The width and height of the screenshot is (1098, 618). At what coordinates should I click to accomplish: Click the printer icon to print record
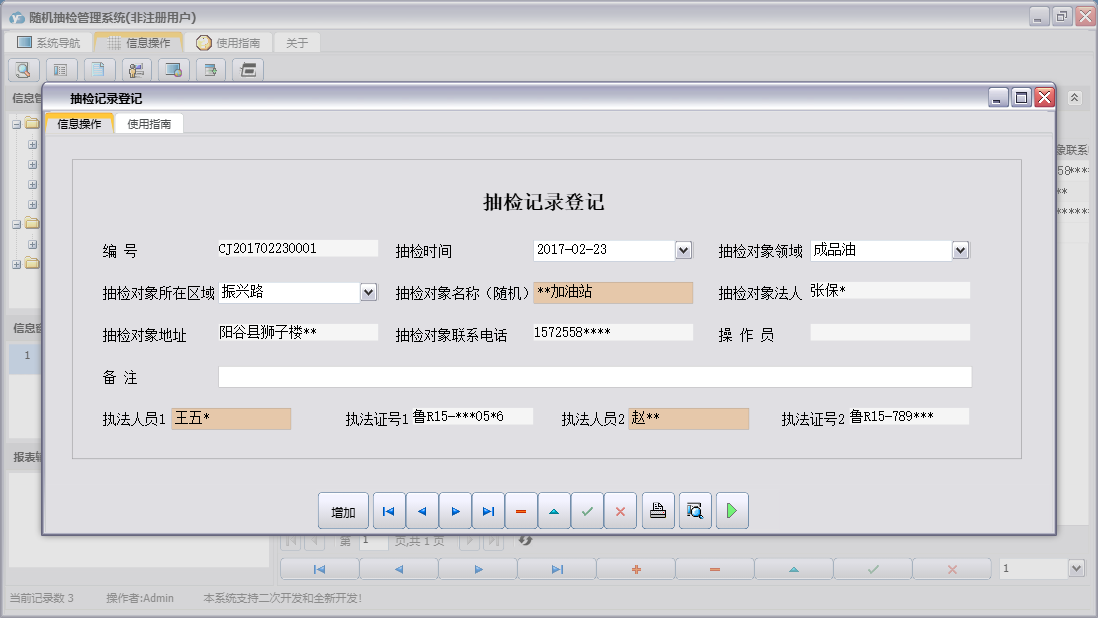pos(658,511)
